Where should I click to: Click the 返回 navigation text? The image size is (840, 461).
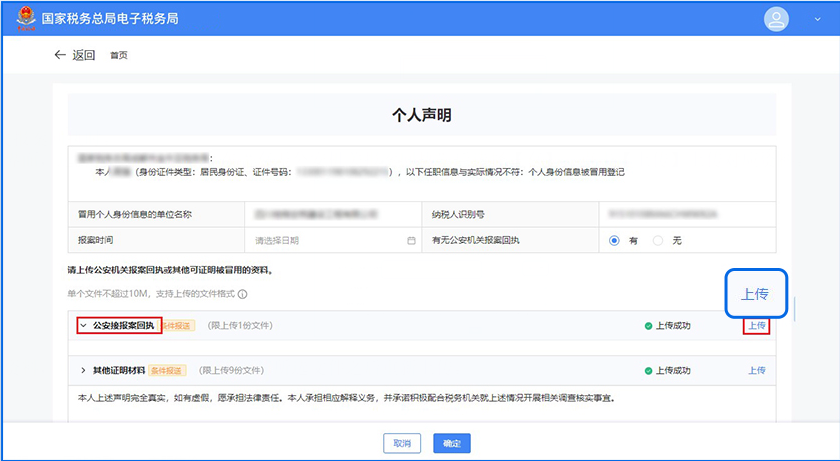(x=84, y=55)
